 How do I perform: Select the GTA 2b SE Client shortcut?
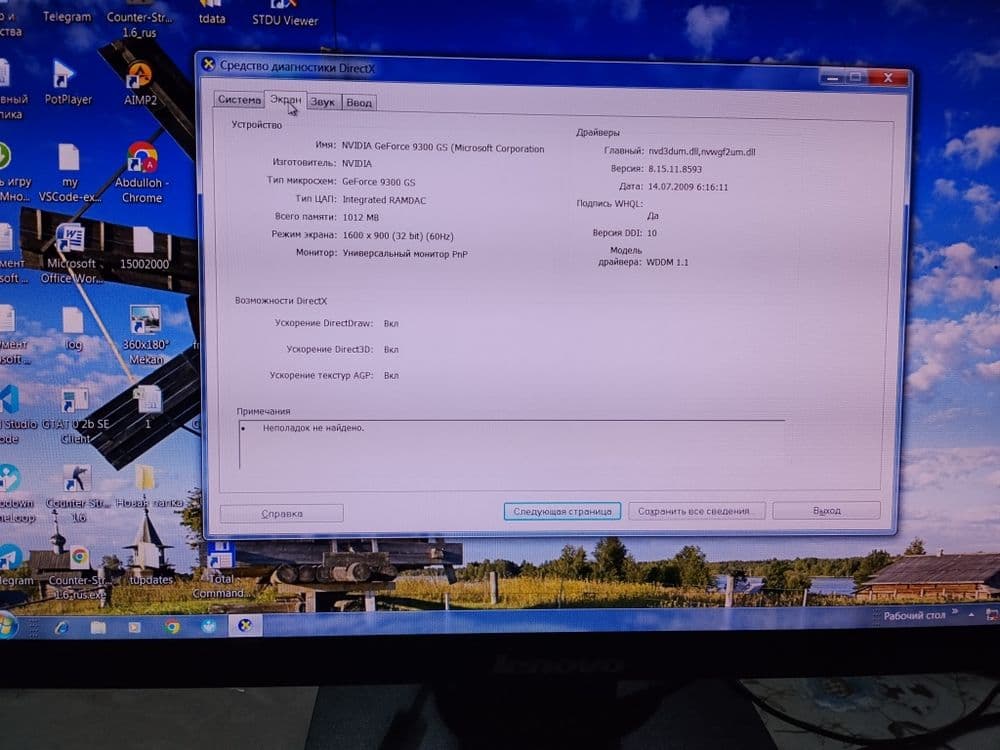75,415
